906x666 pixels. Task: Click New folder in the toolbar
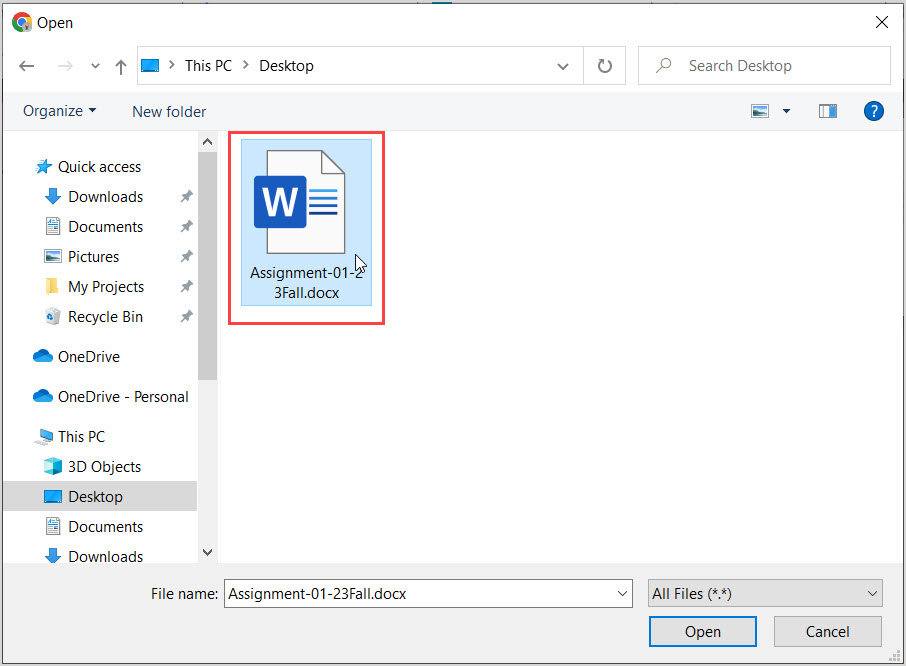(169, 112)
